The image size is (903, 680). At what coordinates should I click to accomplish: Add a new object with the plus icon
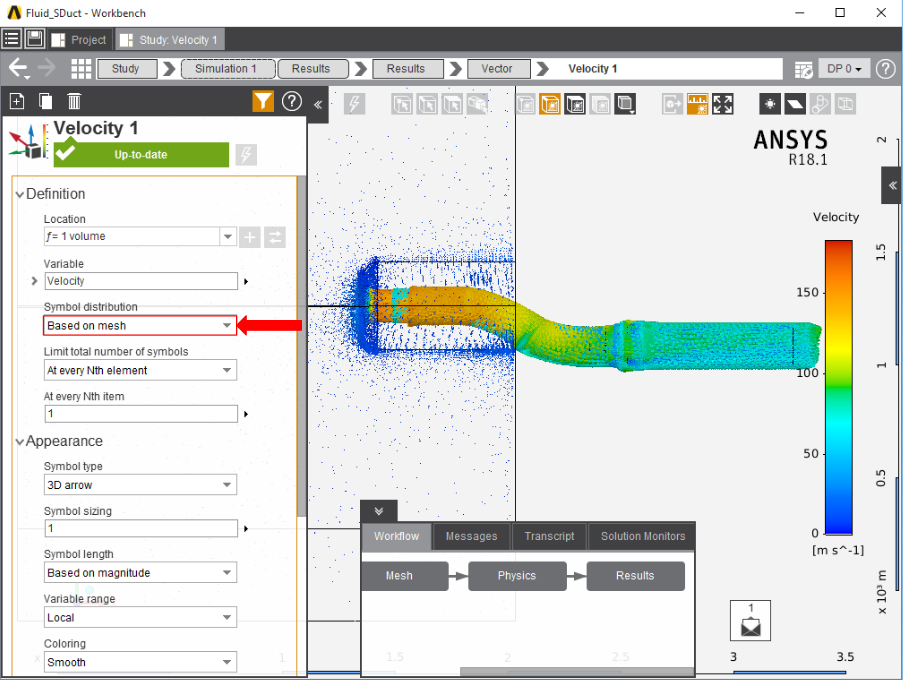(17, 101)
